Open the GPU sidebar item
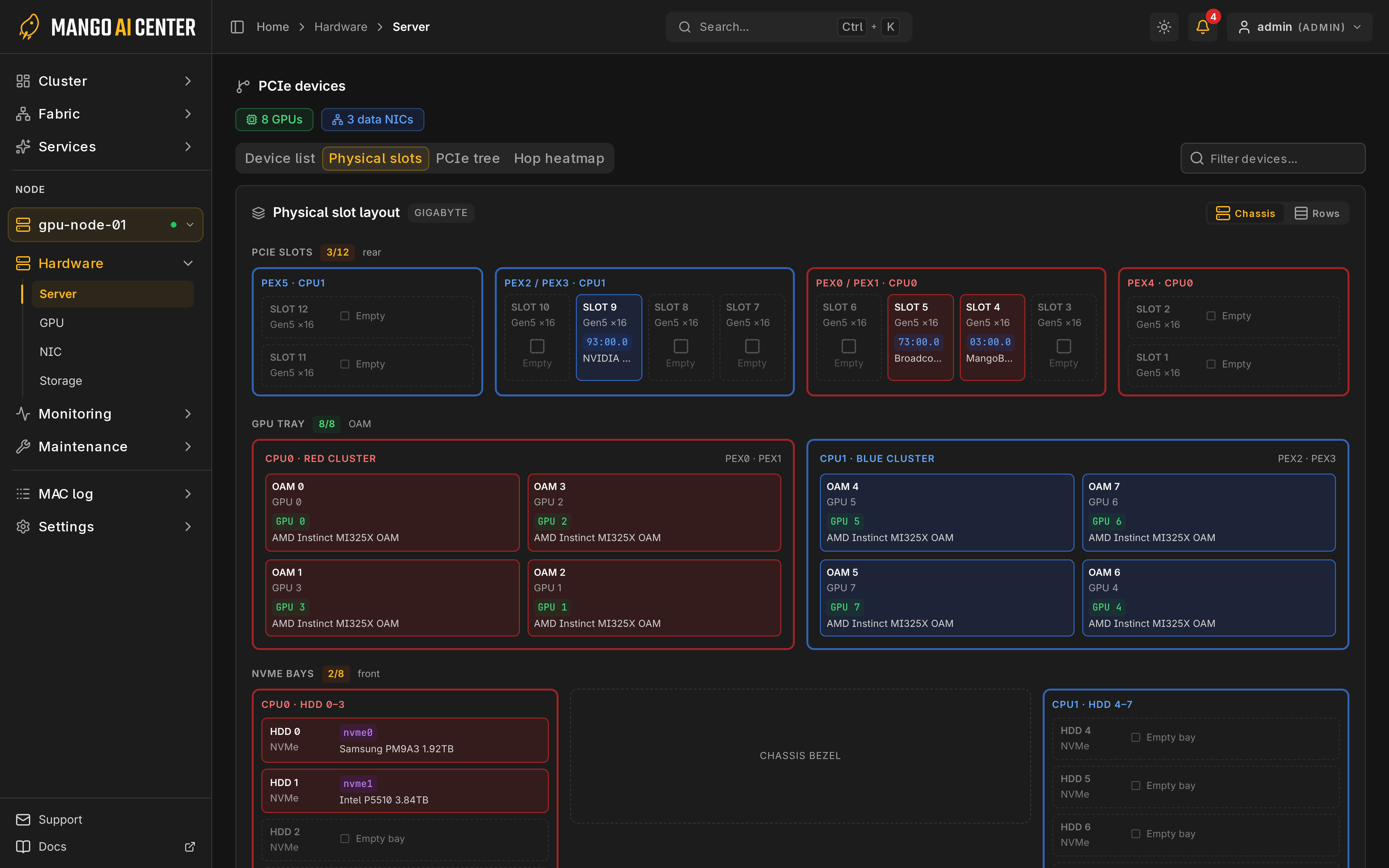 tap(113, 323)
